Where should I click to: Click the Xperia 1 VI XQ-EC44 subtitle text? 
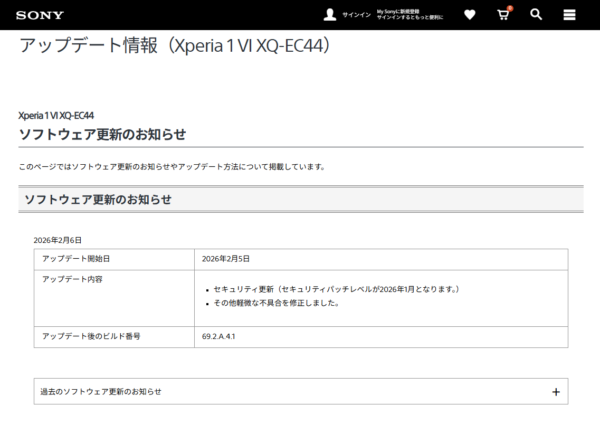(56, 116)
